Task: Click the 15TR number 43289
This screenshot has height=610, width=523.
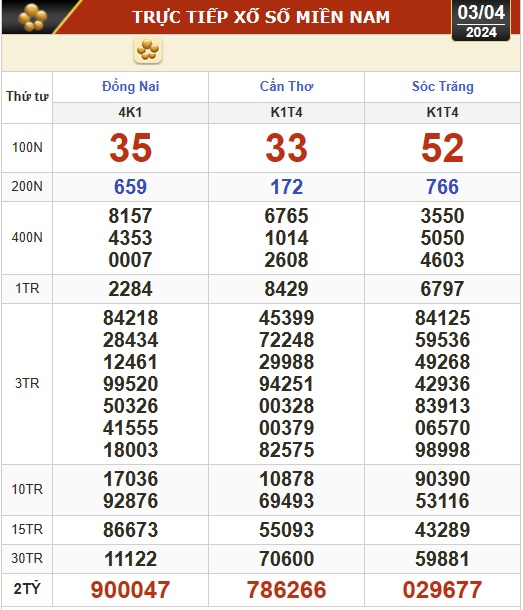Action: click(442, 530)
